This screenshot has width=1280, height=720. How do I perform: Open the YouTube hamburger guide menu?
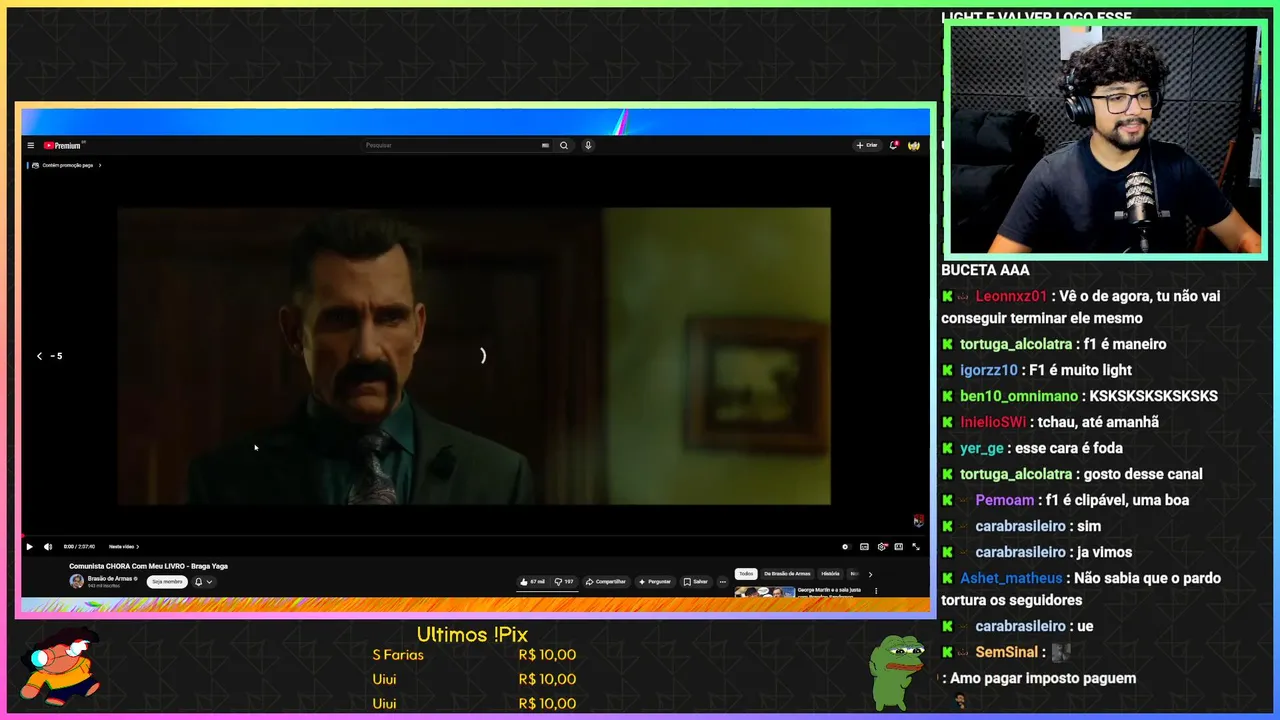point(30,145)
